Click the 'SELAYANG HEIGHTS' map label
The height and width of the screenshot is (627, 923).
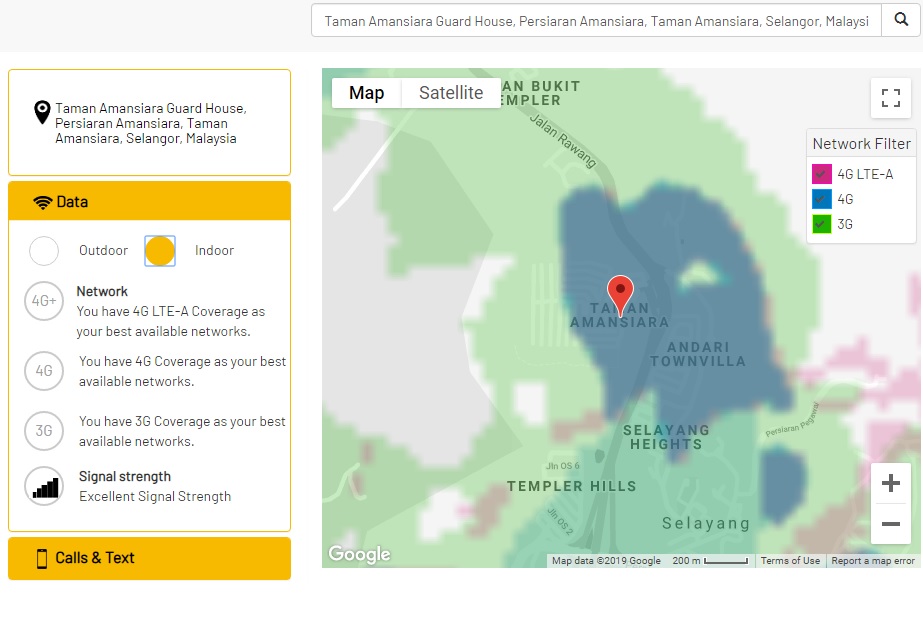click(x=666, y=437)
